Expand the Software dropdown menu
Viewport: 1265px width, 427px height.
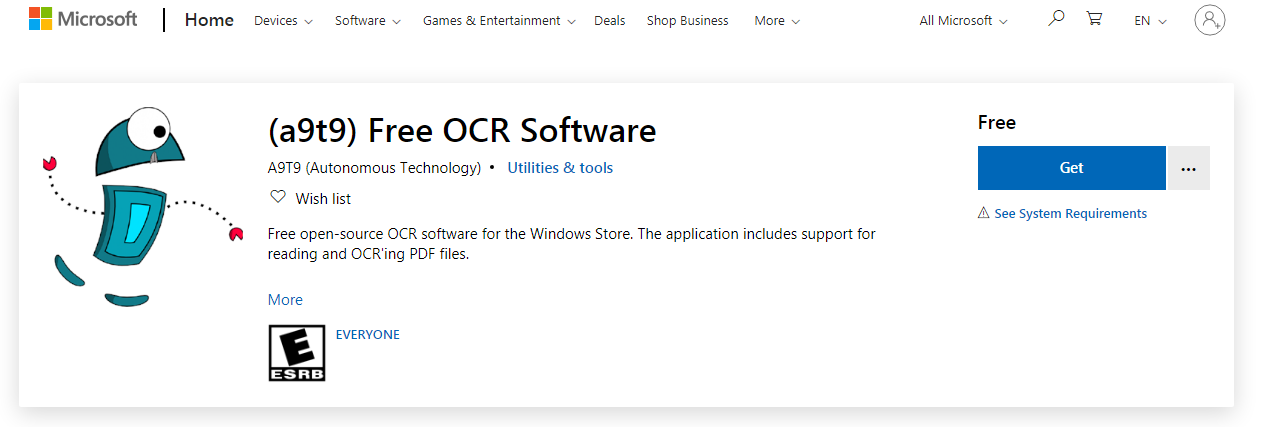[x=367, y=21]
